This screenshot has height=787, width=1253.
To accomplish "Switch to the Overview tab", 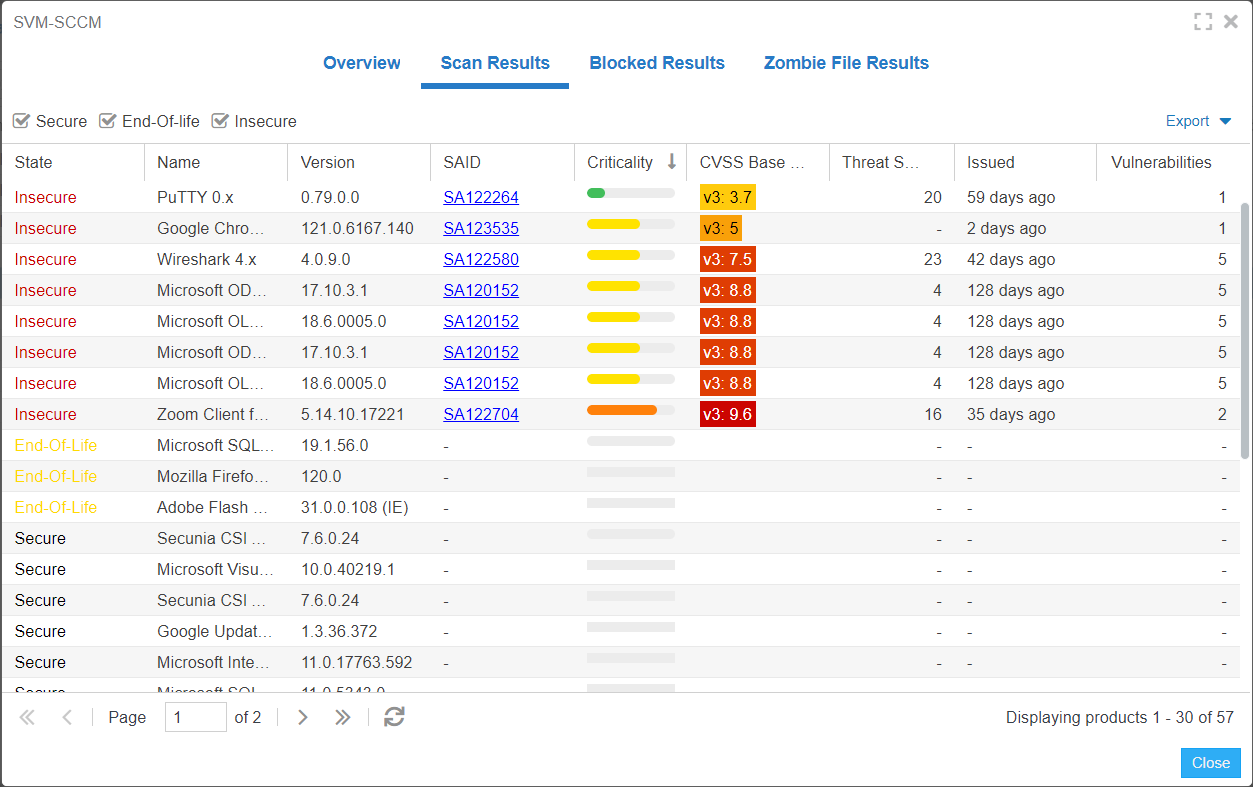I will tap(361, 63).
